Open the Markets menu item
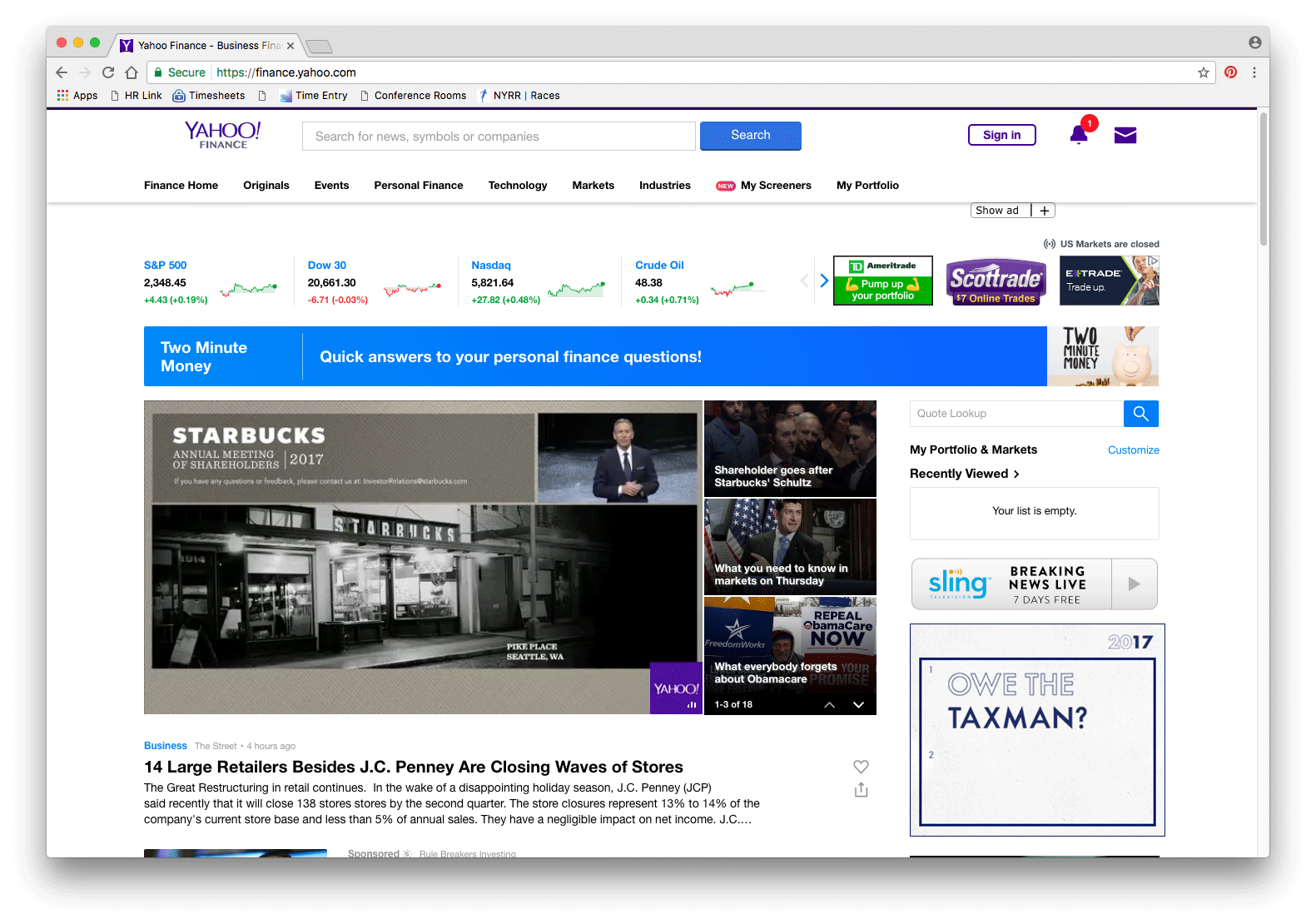This screenshot has height=924, width=1316. [x=593, y=186]
